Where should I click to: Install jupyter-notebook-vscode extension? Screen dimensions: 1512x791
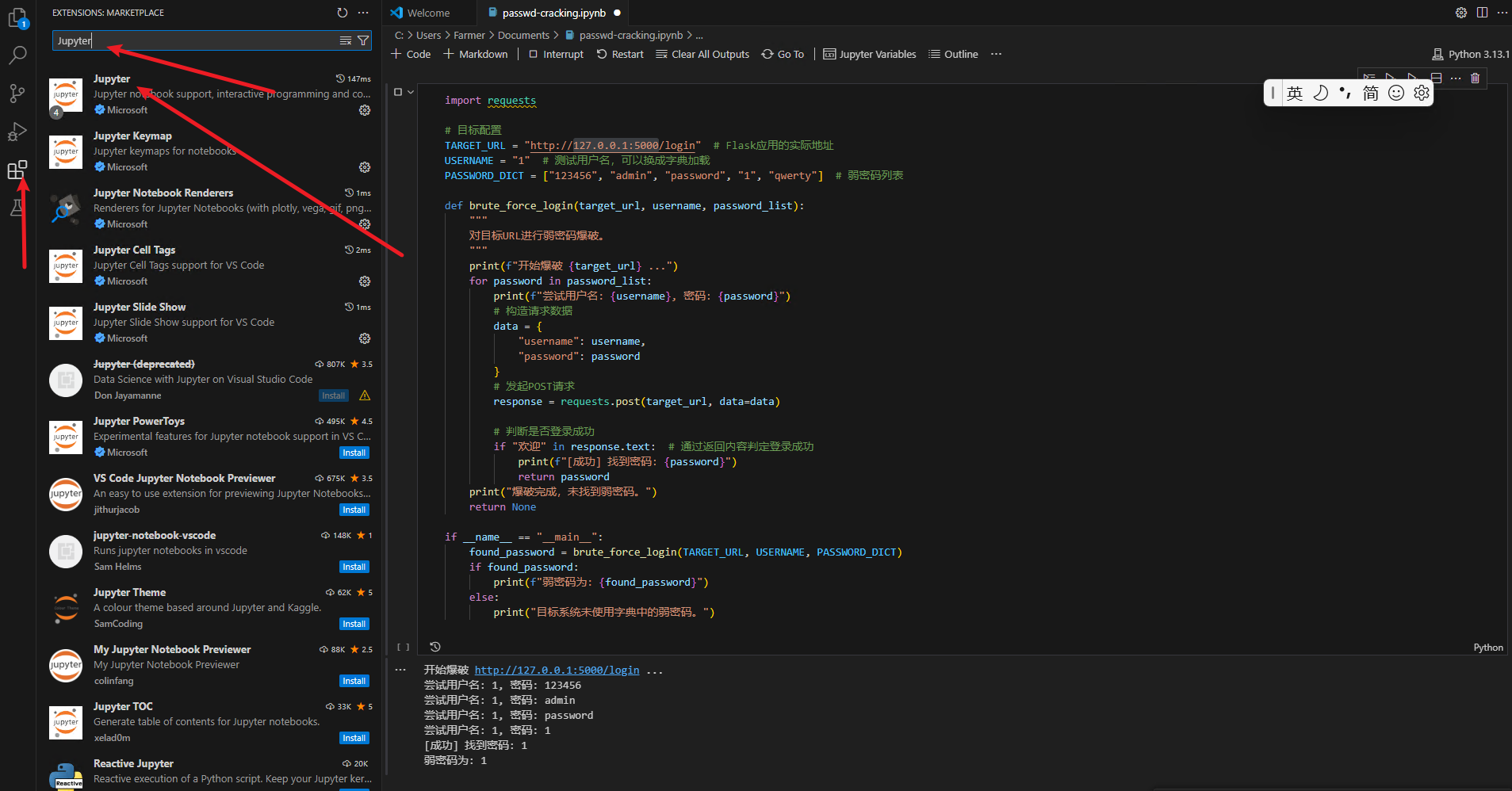pyautogui.click(x=354, y=567)
